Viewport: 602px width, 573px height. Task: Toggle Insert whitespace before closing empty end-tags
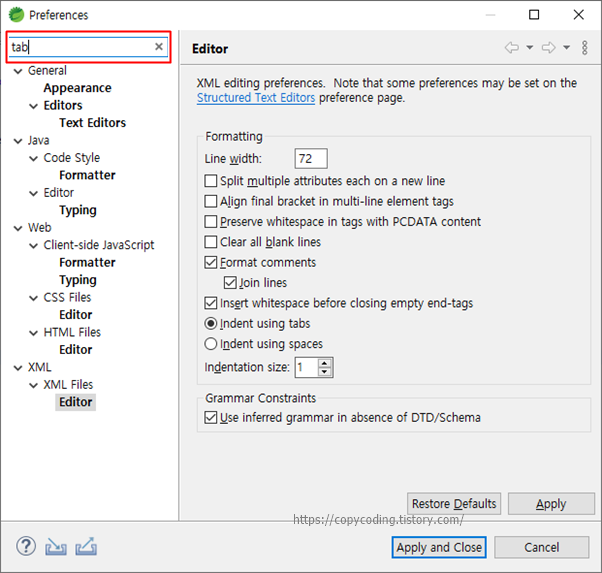pyautogui.click(x=211, y=303)
